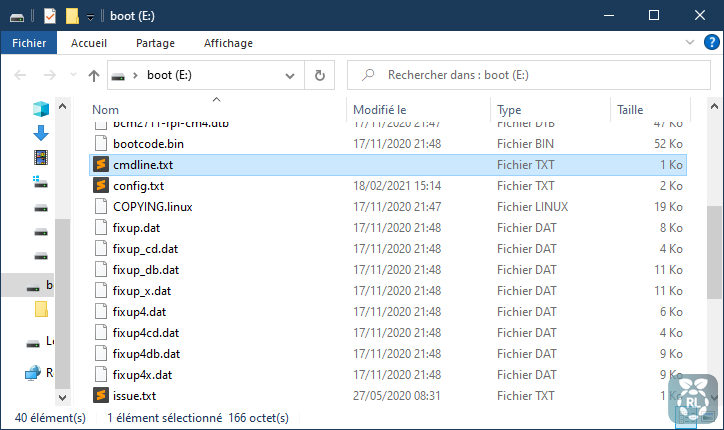724x430 pixels.
Task: Select the fixup4.dat file name
Action: click(x=139, y=312)
